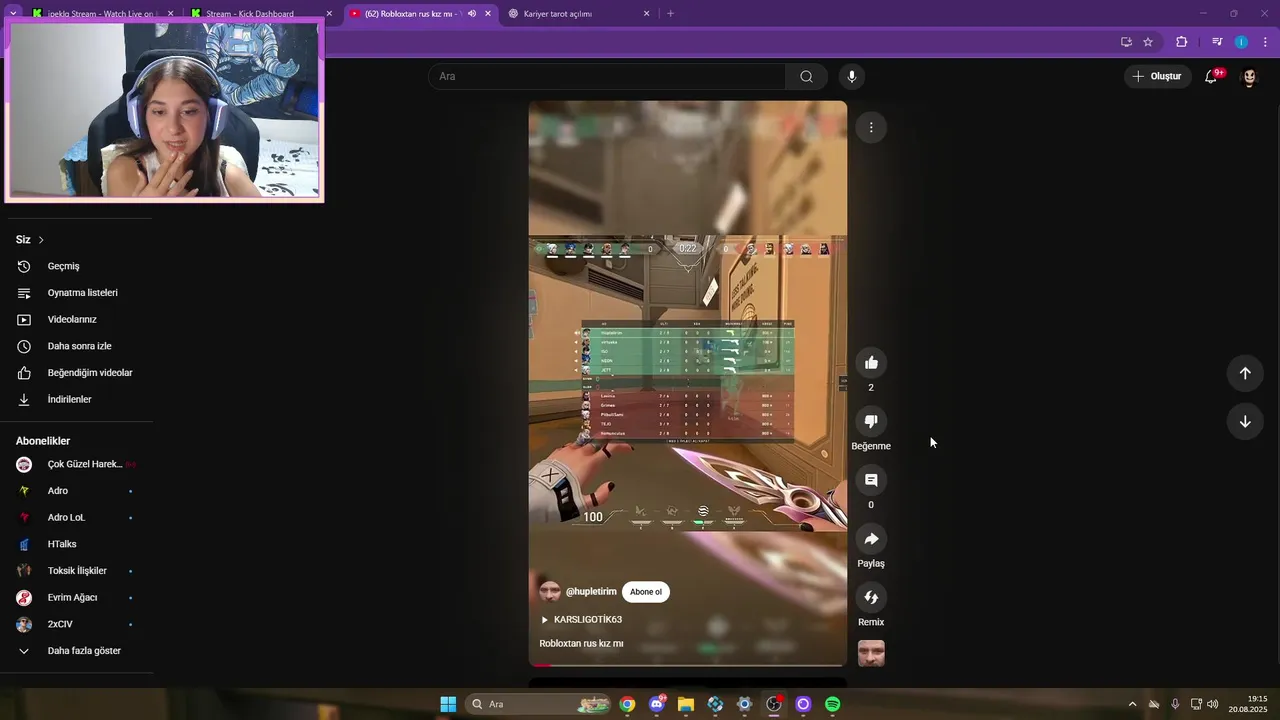Expand the Siz section chevron
The height and width of the screenshot is (720, 1280).
pyautogui.click(x=41, y=240)
